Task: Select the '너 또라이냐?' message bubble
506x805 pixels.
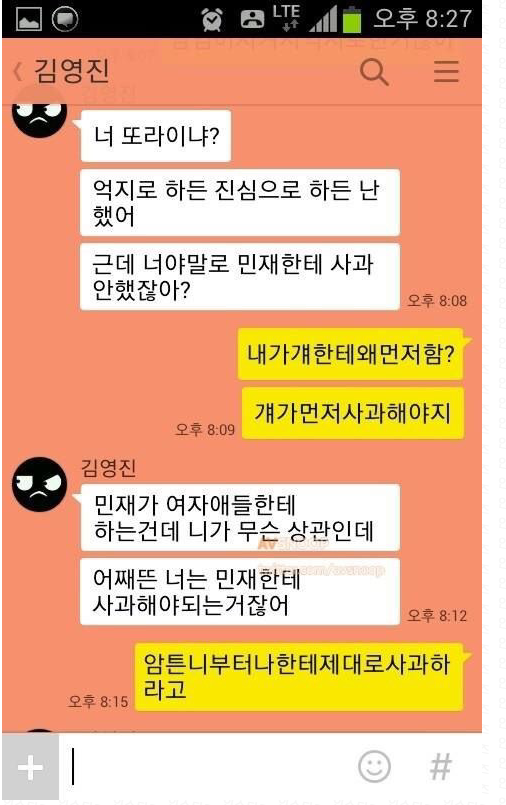Action: (155, 136)
